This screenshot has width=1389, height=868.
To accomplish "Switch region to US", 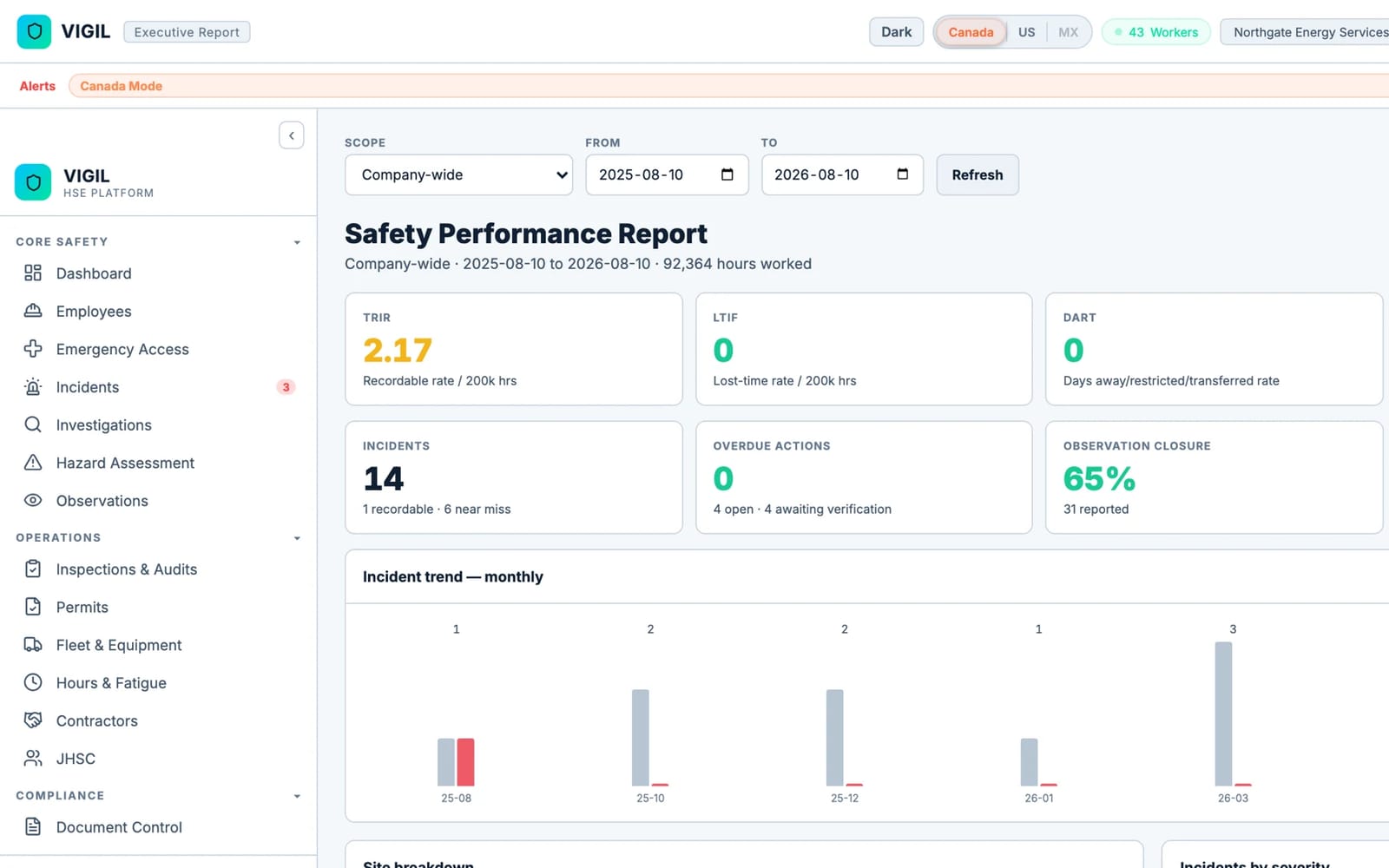I will (x=1026, y=32).
